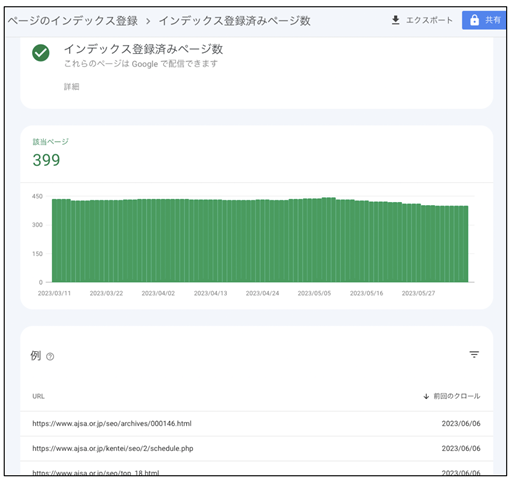Click インデックス登録済みページ数 breadcrumb title
Viewport: 513px width, 483px height.
point(235,21)
